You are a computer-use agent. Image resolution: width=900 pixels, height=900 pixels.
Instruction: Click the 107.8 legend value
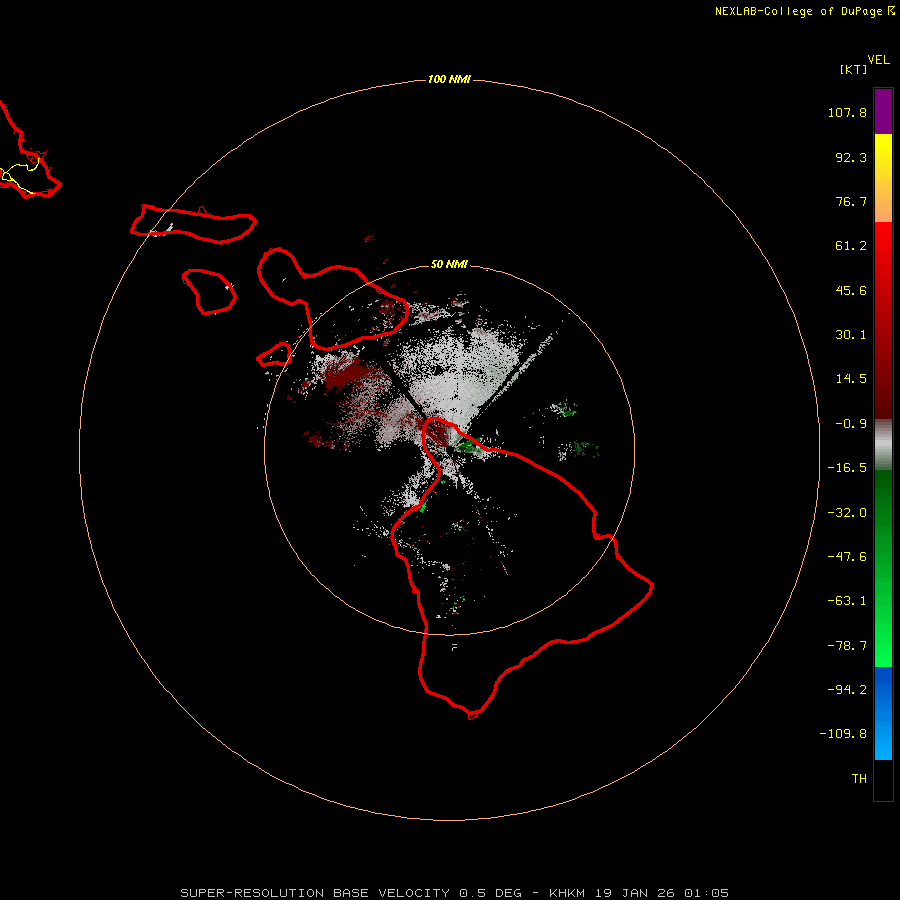tap(847, 112)
